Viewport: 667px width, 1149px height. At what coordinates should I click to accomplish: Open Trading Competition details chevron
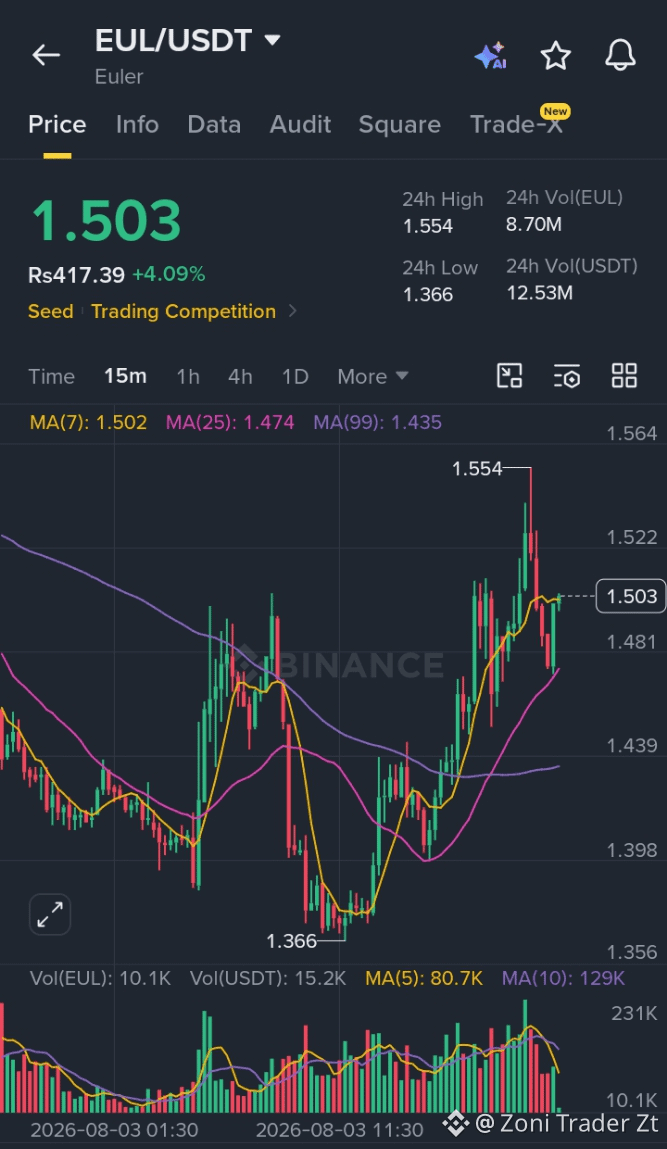pyautogui.click(x=292, y=311)
